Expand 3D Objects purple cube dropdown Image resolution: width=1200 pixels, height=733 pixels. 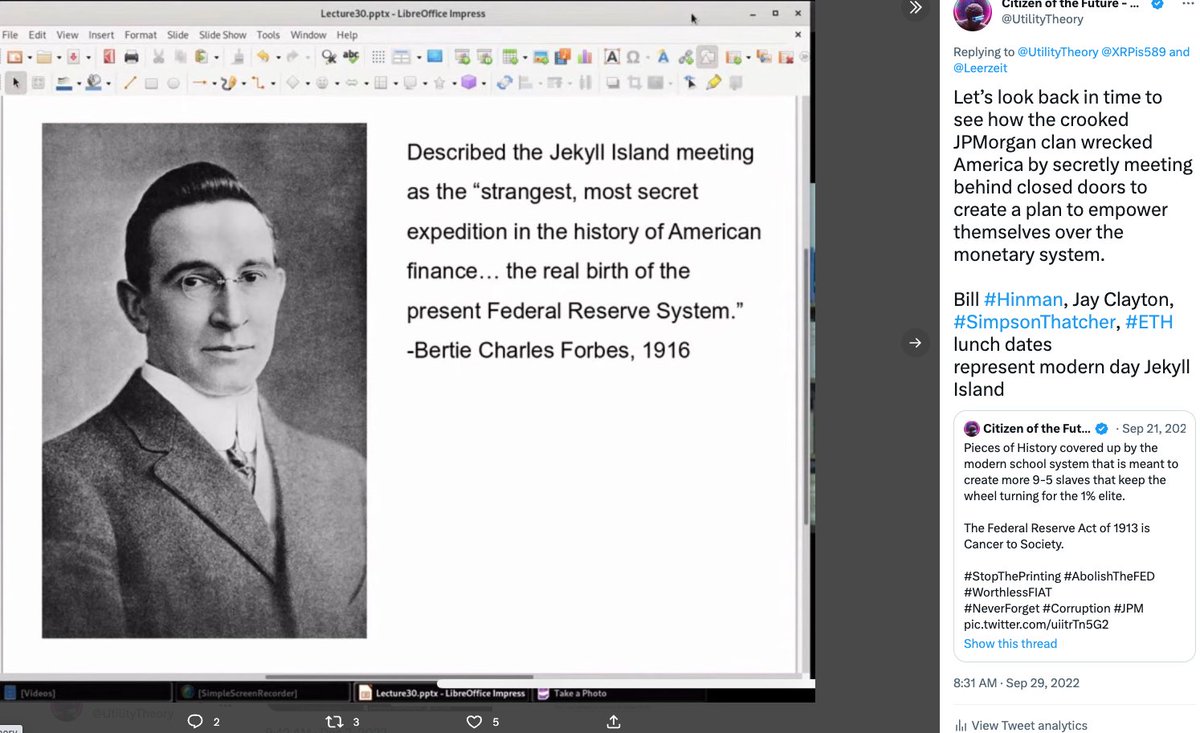point(484,83)
